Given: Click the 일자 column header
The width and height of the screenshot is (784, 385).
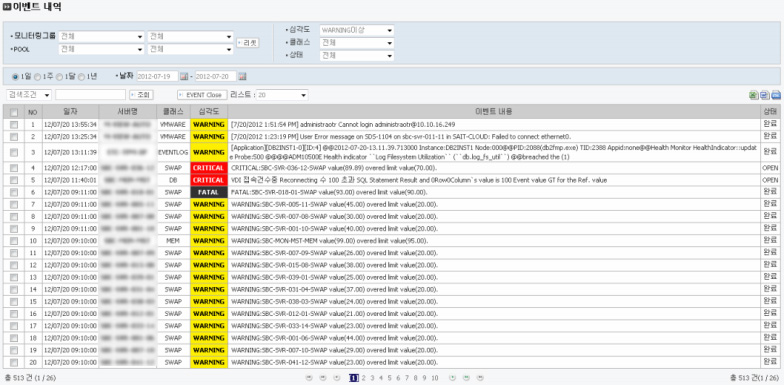Looking at the screenshot, I should click(70, 112).
